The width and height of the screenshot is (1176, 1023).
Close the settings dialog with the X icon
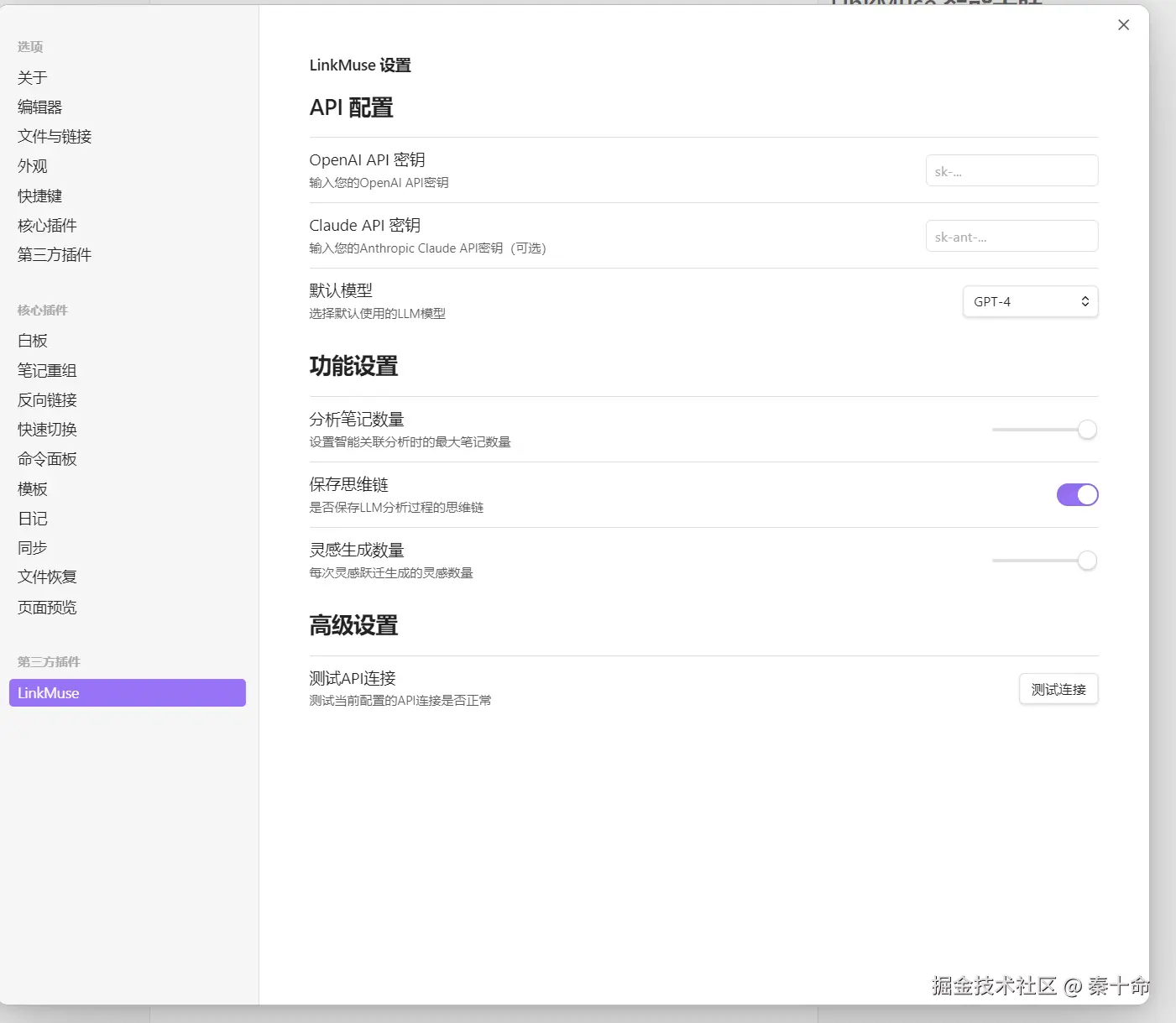1123,25
